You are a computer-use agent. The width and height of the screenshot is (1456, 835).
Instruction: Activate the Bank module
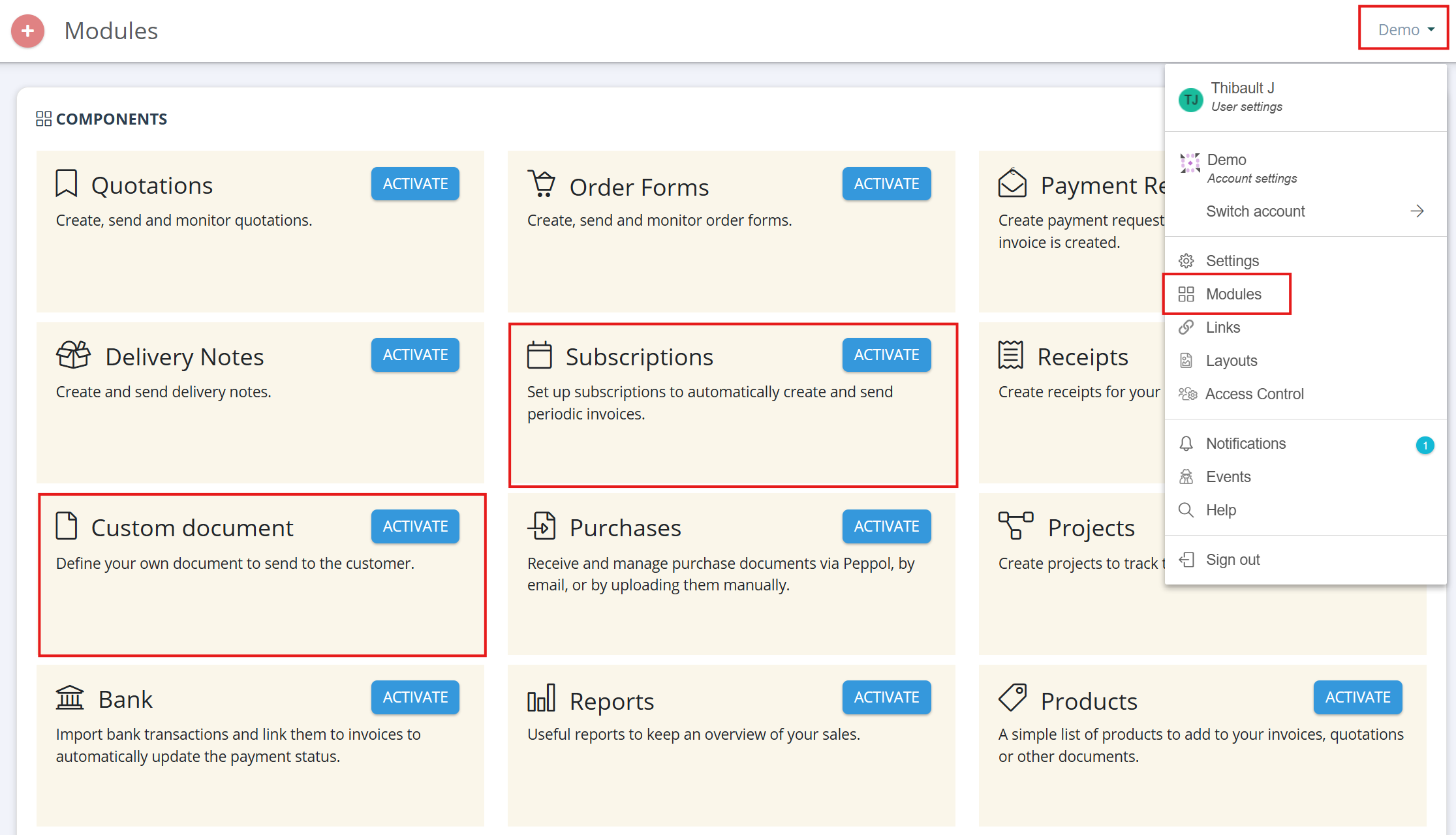[415, 697]
